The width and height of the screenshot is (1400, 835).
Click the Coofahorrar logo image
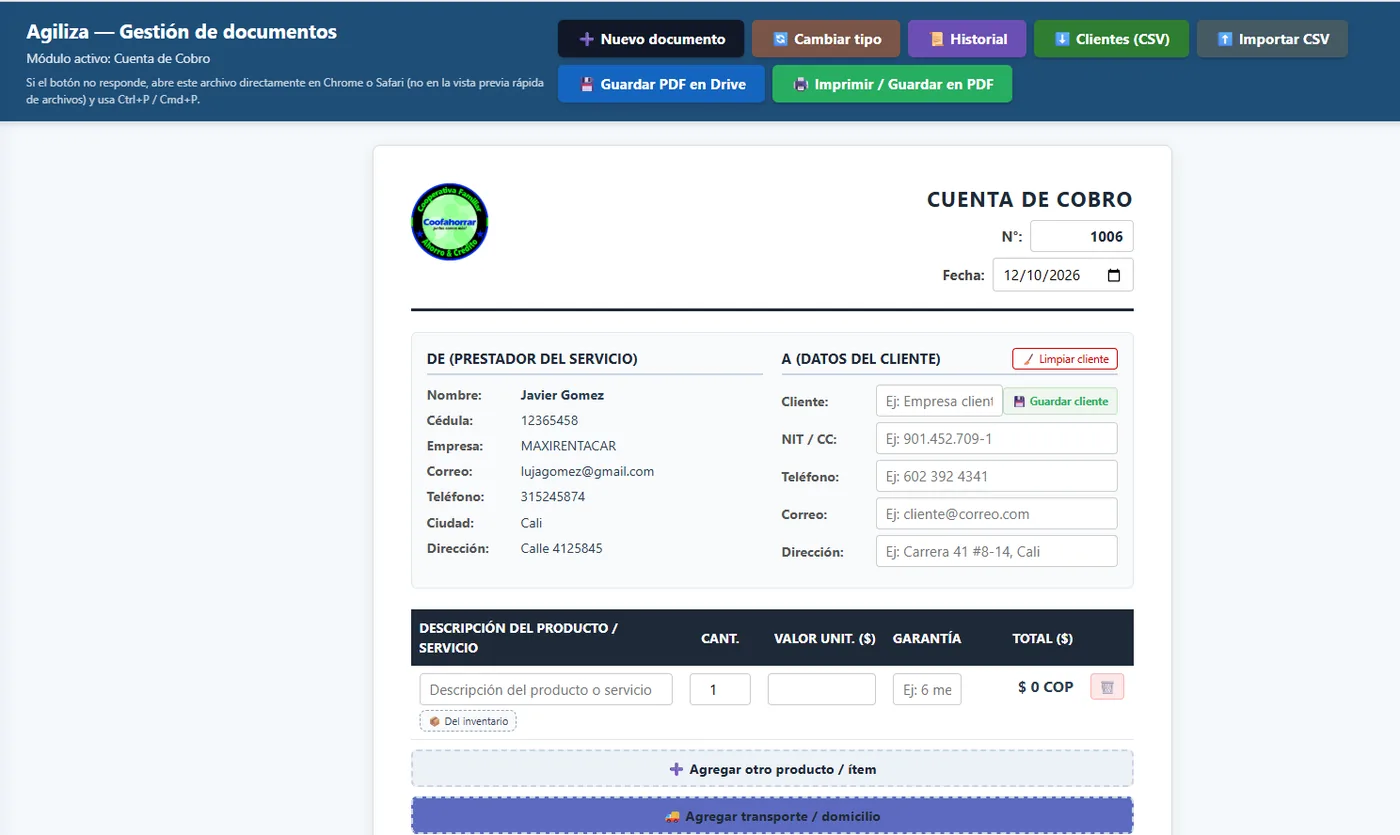pos(449,222)
